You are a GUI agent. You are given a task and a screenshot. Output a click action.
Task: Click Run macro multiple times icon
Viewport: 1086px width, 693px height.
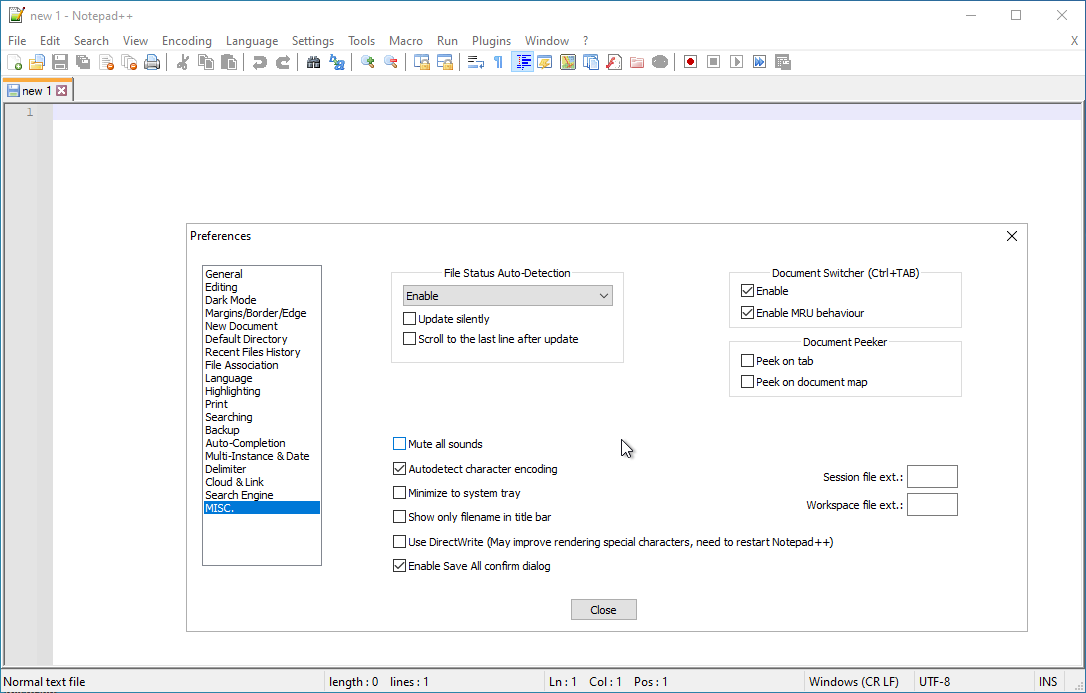(760, 62)
